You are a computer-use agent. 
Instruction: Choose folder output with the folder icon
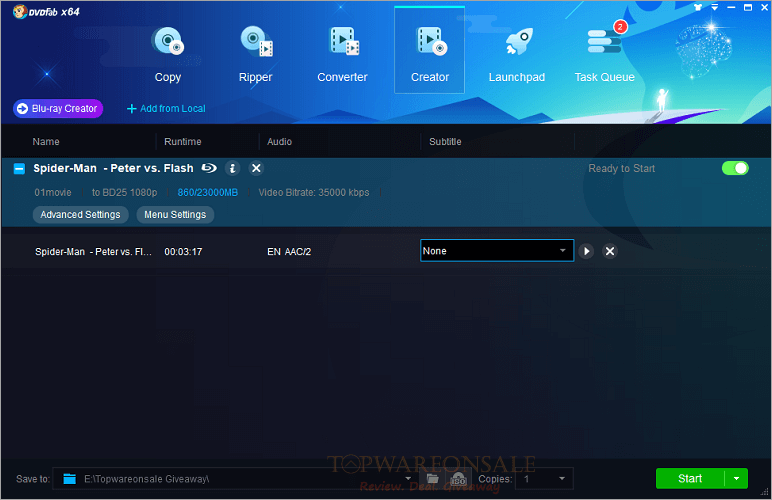coord(432,479)
